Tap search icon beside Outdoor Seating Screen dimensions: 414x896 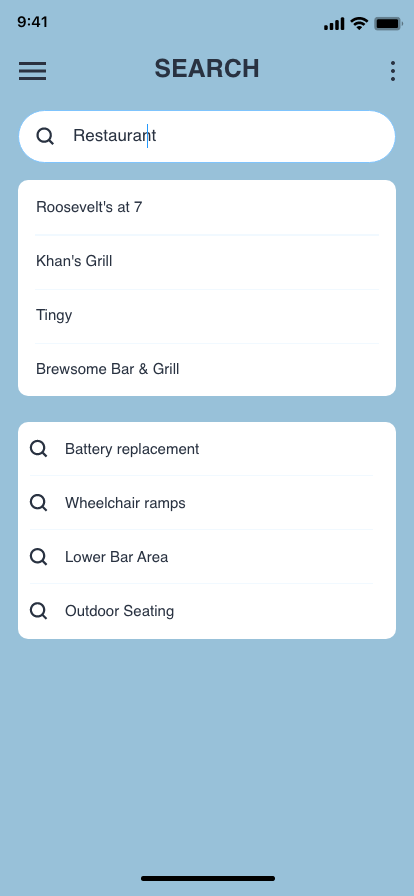point(38,611)
